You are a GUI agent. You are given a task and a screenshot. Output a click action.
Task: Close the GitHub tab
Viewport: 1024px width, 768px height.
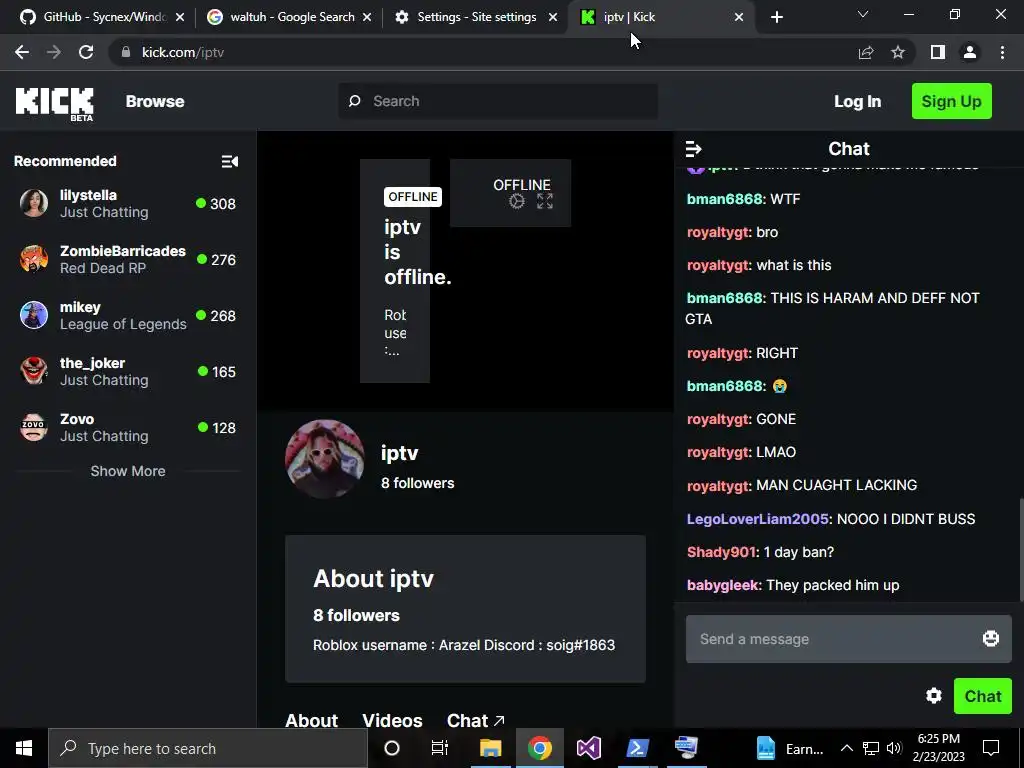click(180, 17)
